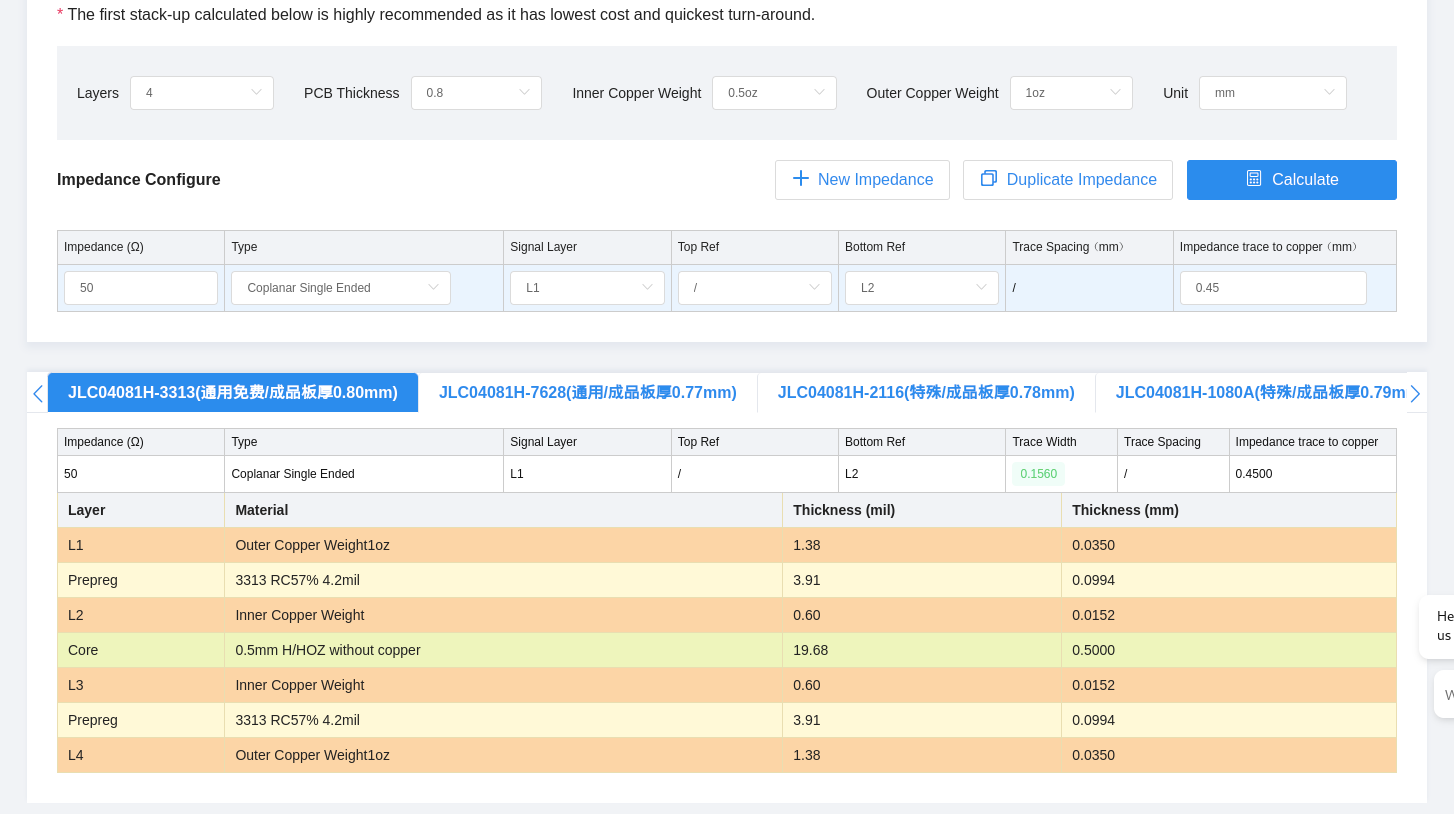
Task: Click the calculator icon on Calculate
Action: click(1254, 179)
